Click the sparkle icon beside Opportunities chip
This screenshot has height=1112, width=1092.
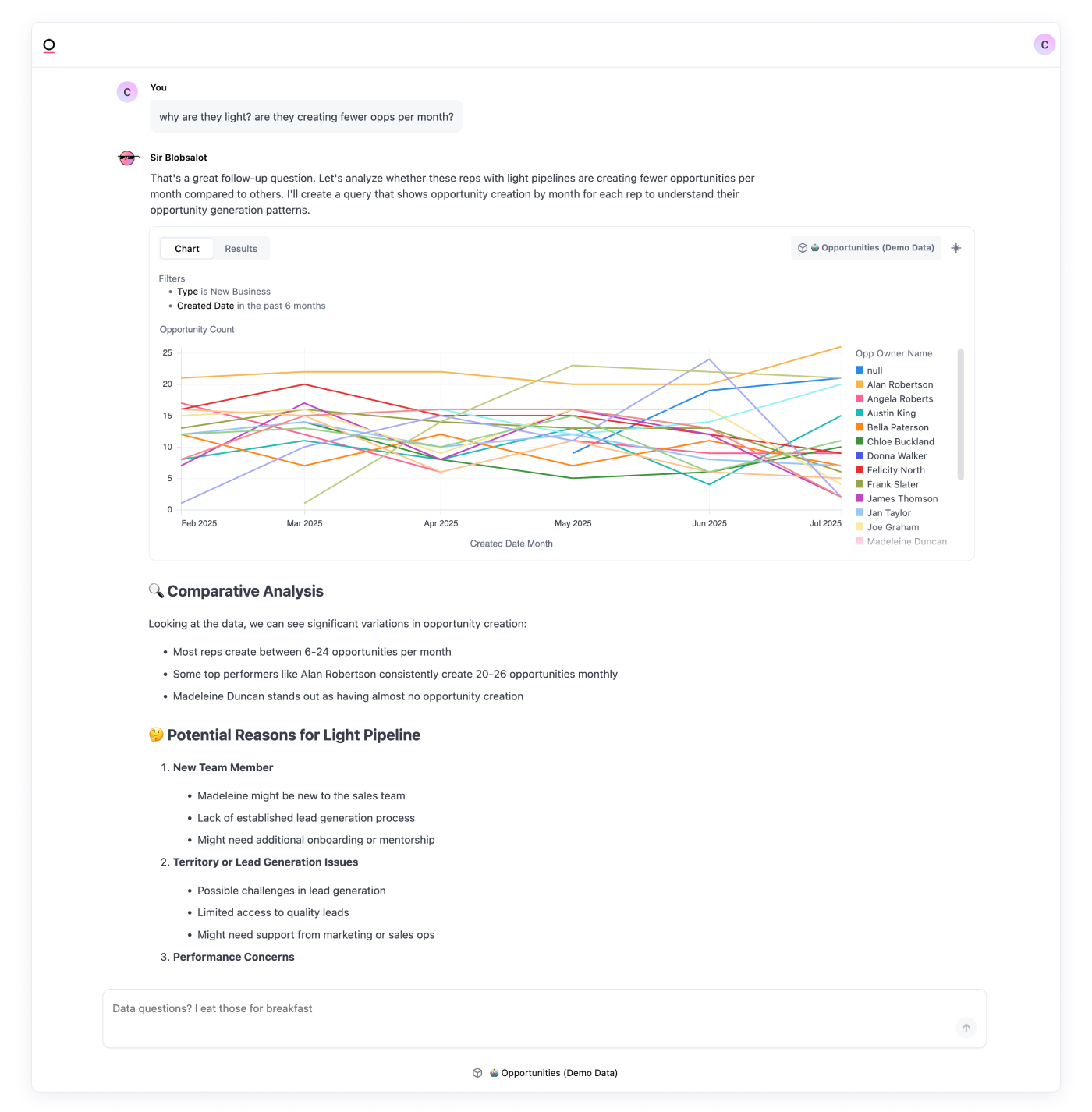pos(956,248)
